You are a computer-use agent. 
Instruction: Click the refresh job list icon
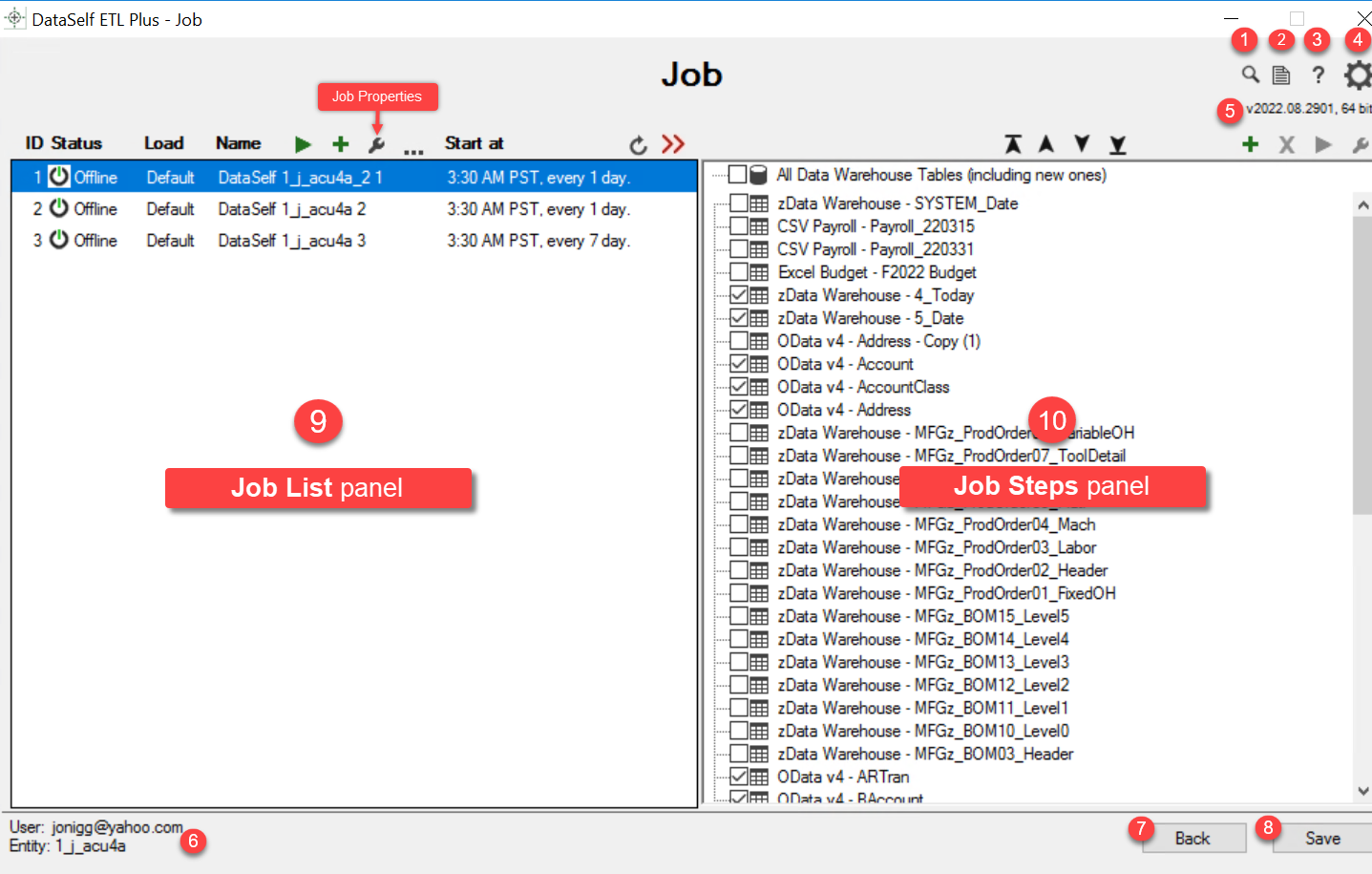click(x=638, y=145)
